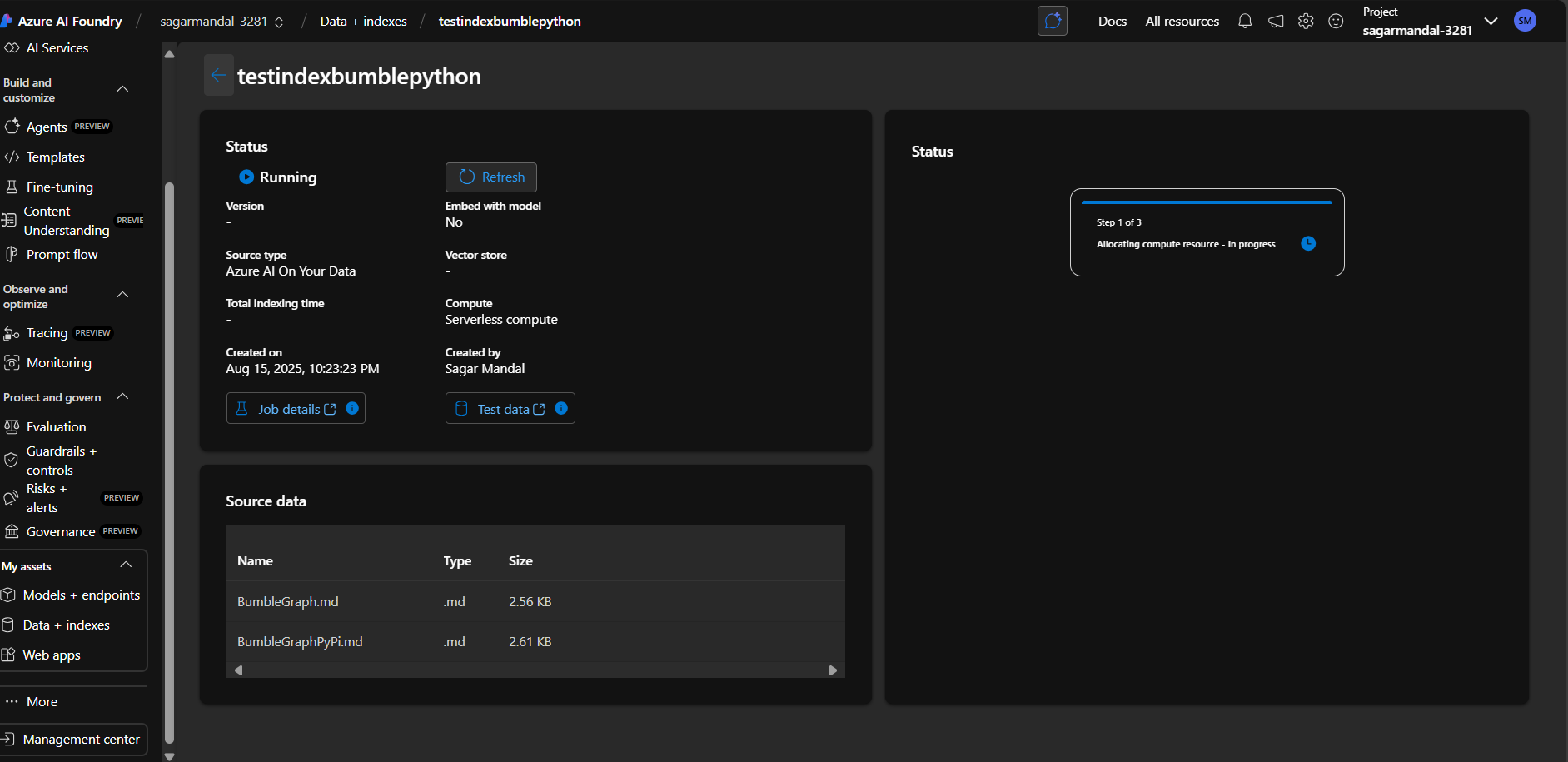The height and width of the screenshot is (762, 1568).
Task: Click the Data + indexes breadcrumb
Action: point(364,22)
